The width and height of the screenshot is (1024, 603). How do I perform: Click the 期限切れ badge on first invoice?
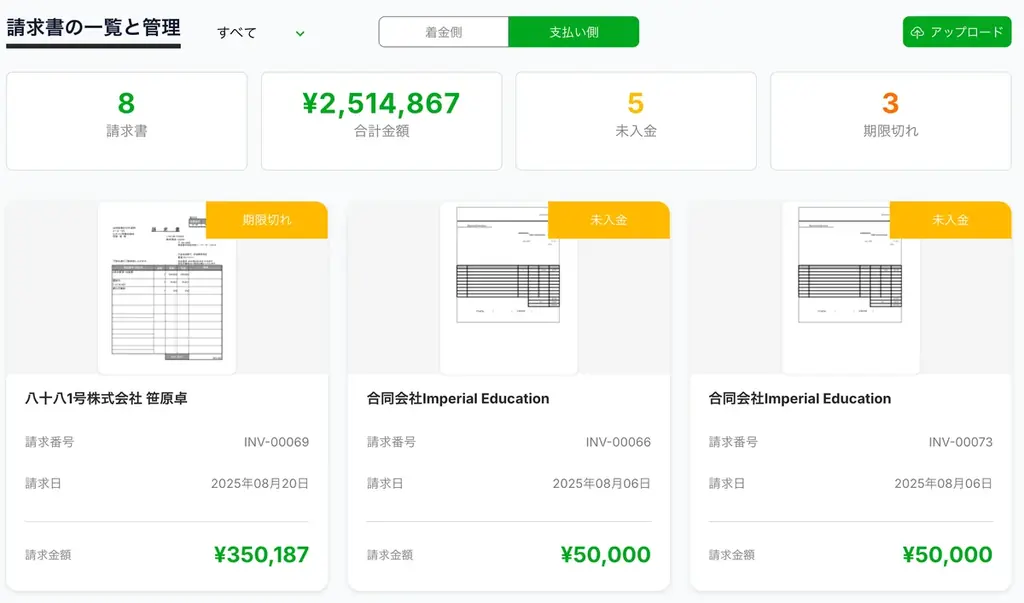click(267, 220)
